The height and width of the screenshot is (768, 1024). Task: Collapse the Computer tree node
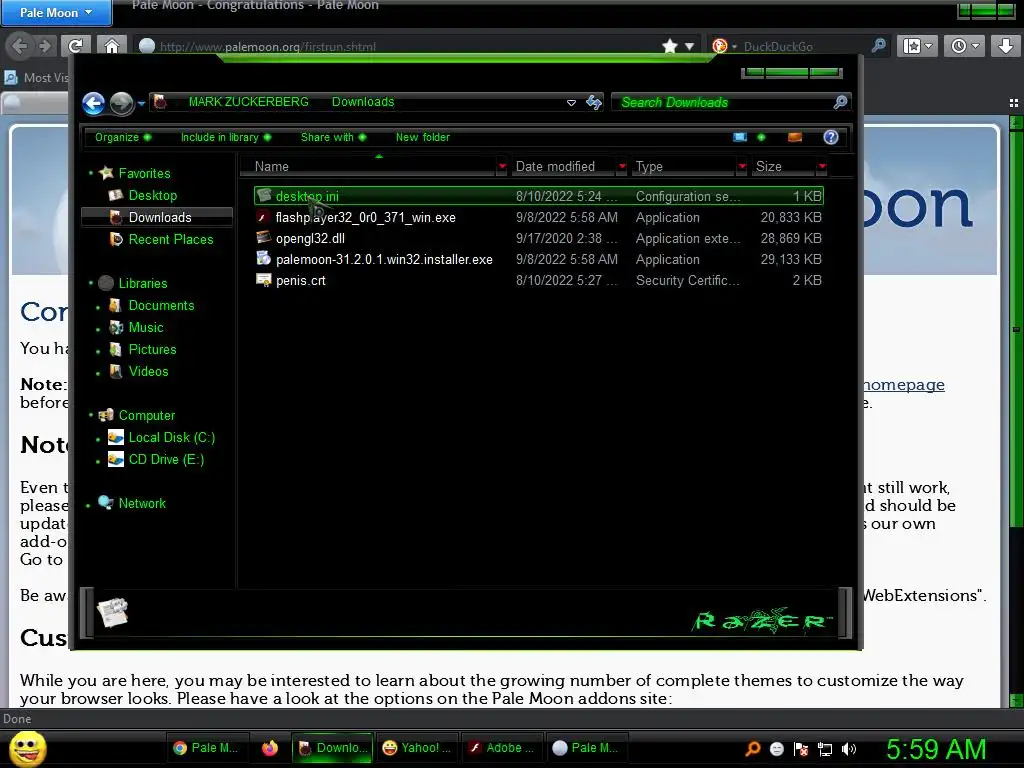coord(91,415)
